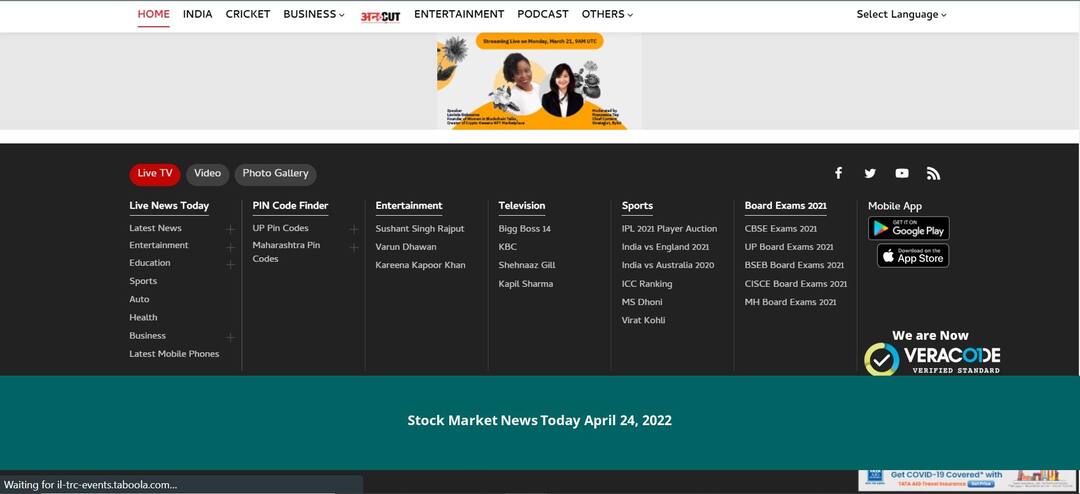Click the PIN Code Finder heading
The height and width of the screenshot is (494, 1080).
[291, 205]
